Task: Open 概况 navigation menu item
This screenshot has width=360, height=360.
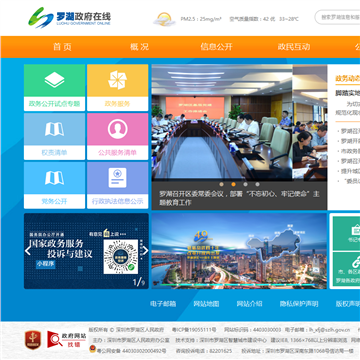Action: click(x=139, y=47)
